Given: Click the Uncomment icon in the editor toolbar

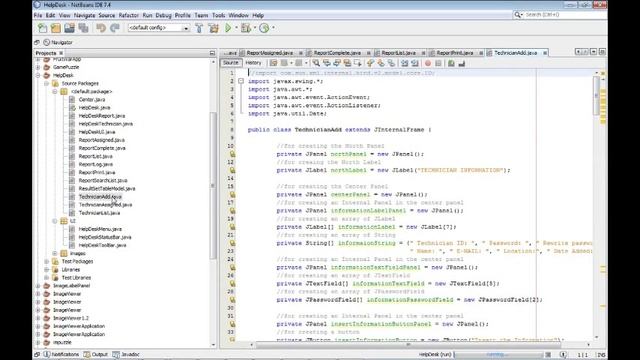Looking at the screenshot, I should (462, 63).
